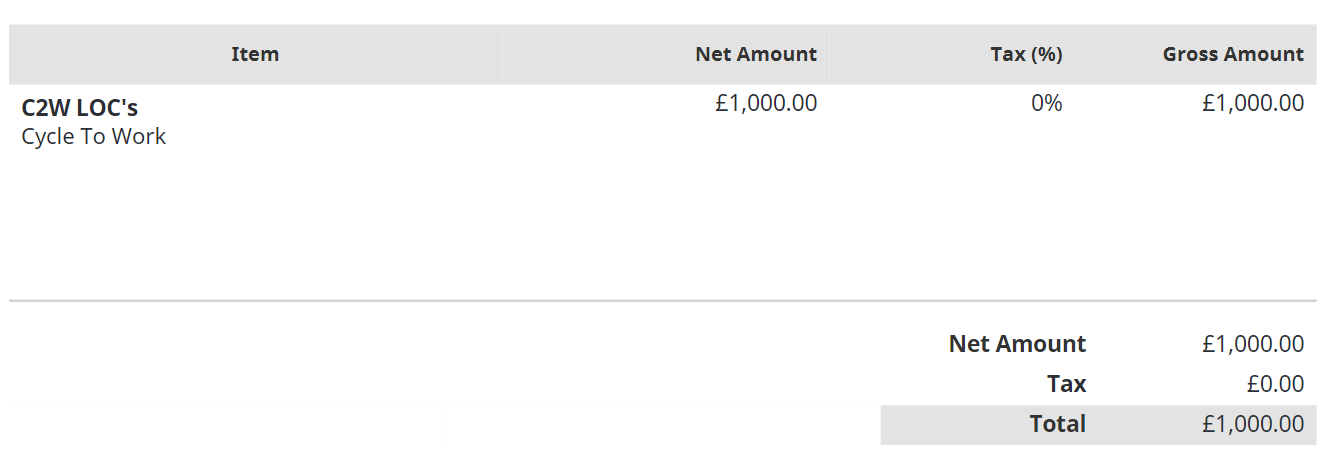The image size is (1324, 462).
Task: Click the Total value £1,000.00
Action: pos(1253,424)
